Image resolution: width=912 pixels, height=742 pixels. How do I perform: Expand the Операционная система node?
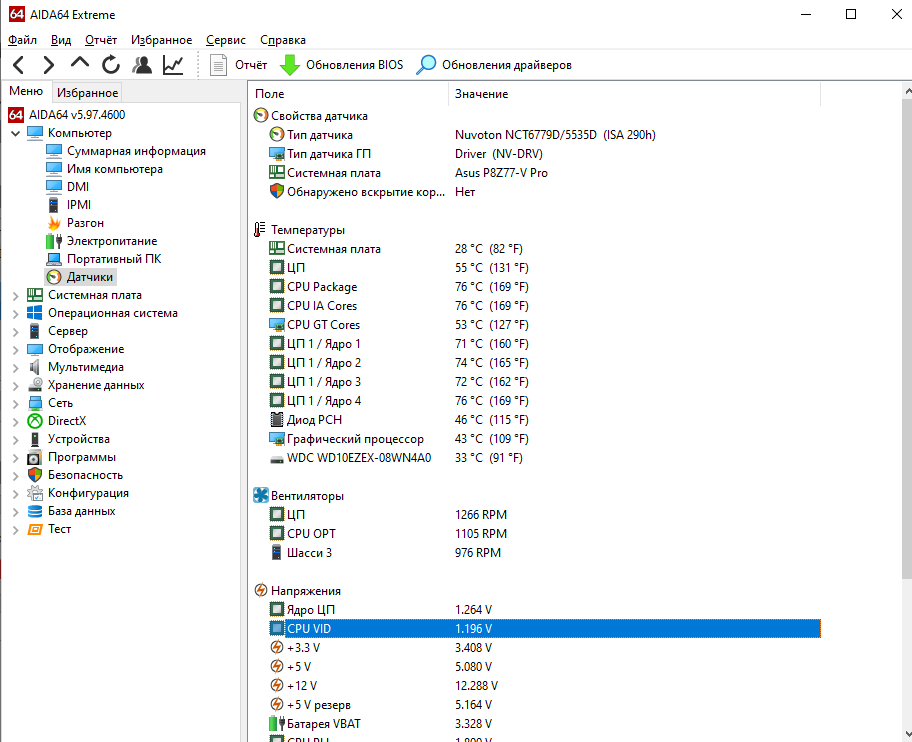point(16,313)
